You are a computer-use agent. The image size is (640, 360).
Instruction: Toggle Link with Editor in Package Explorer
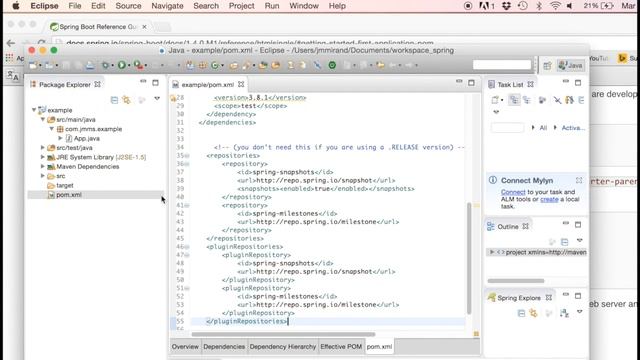pyautogui.click(x=127, y=100)
